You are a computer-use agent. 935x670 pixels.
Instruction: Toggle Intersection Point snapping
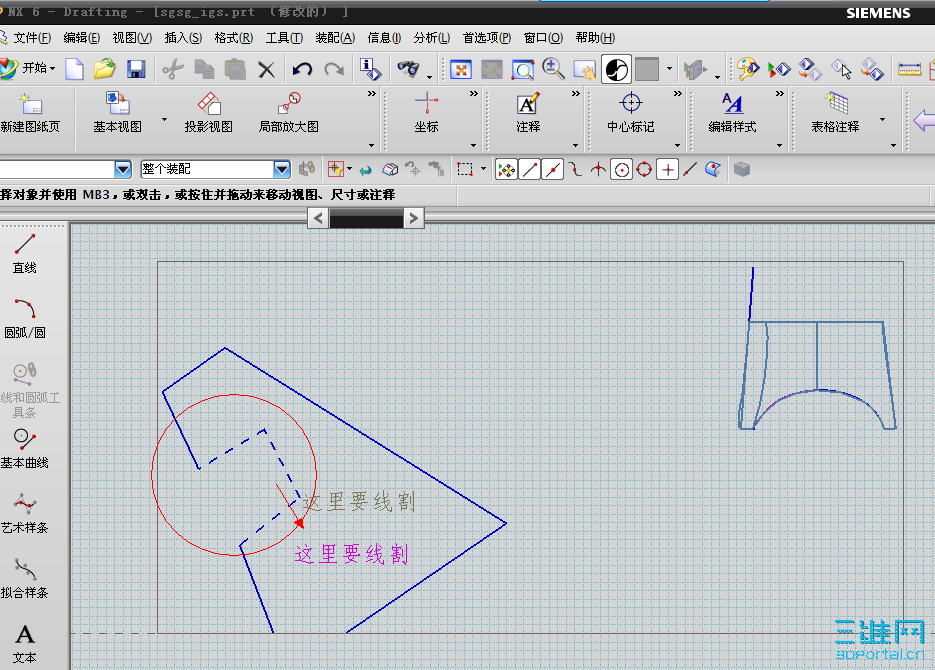(x=598, y=170)
